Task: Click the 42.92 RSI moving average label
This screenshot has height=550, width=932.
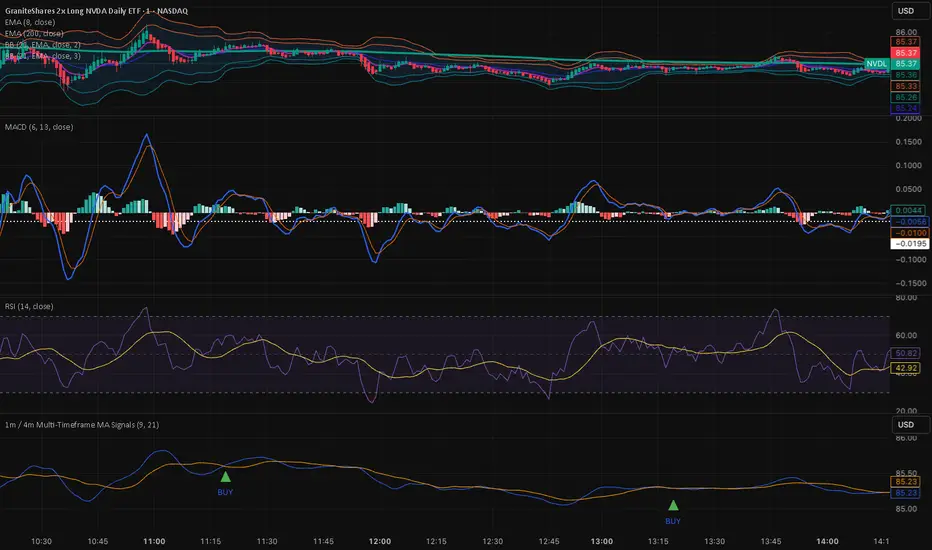Action: click(x=906, y=368)
